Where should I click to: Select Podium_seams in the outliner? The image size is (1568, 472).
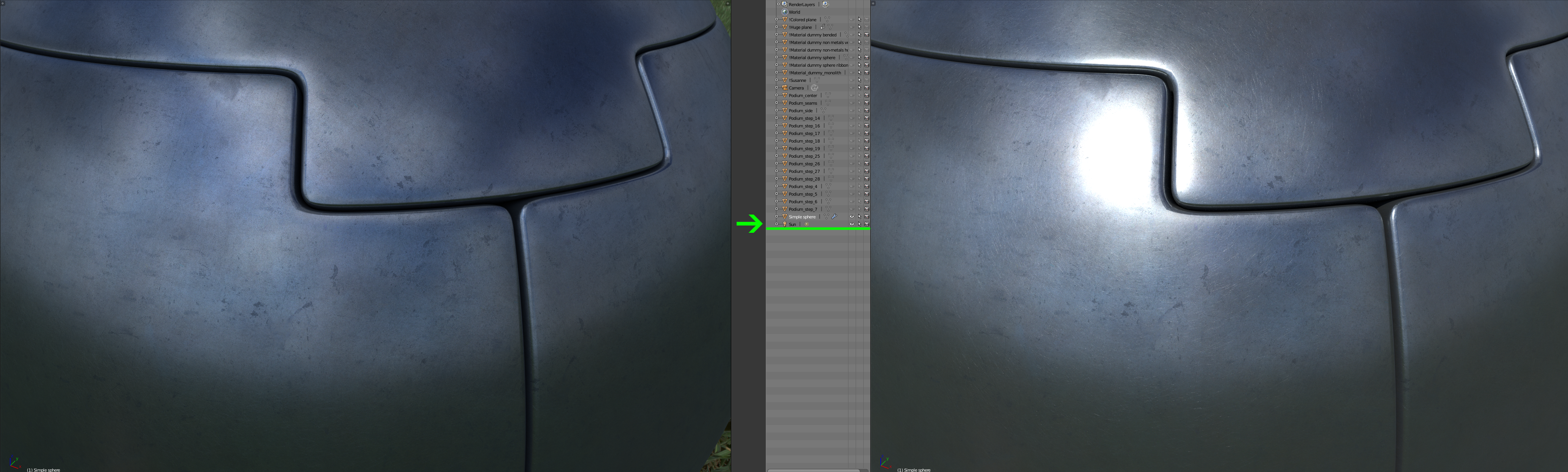[x=803, y=103]
